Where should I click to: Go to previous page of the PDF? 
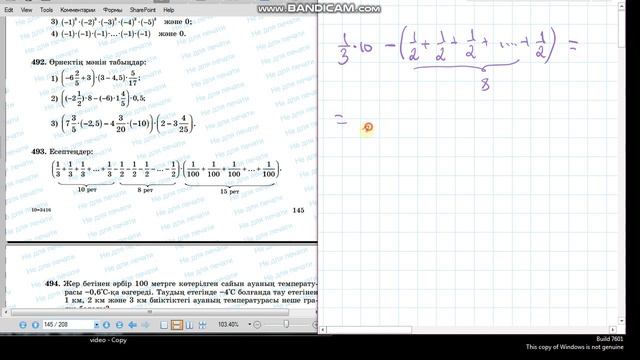click(x=36, y=325)
